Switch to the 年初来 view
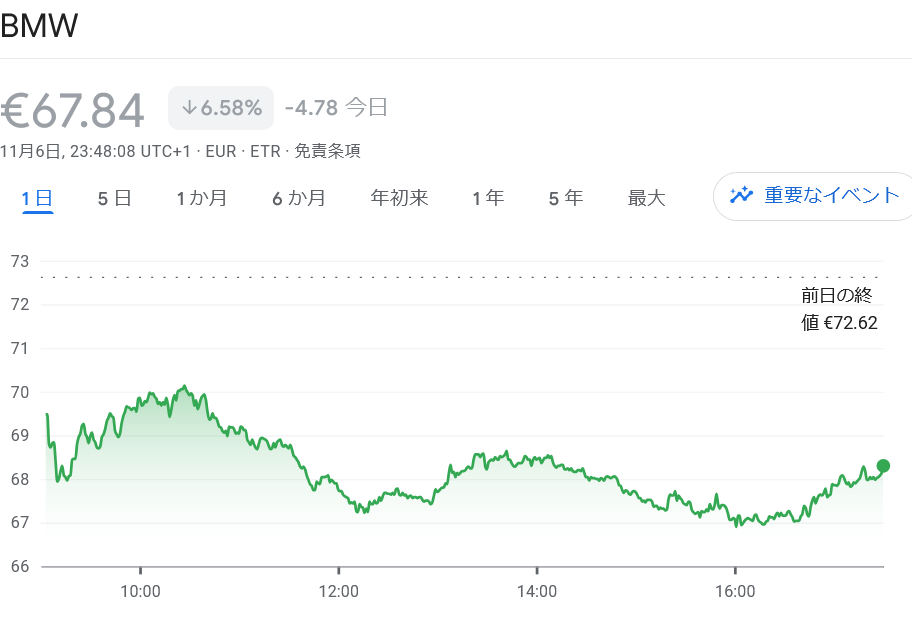This screenshot has height=621, width=912. [x=398, y=197]
